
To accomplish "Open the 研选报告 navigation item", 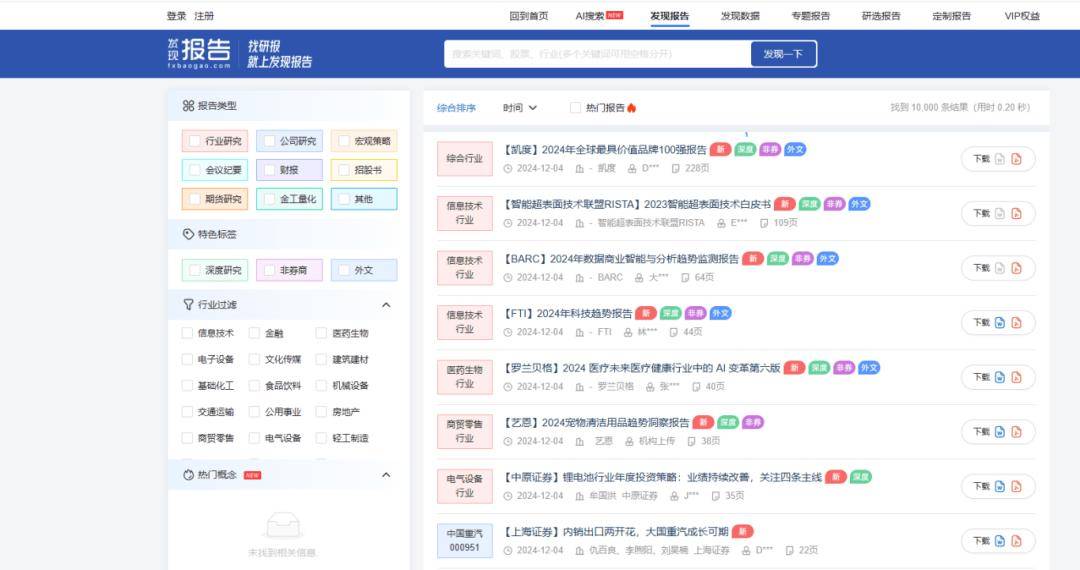I will click(881, 16).
